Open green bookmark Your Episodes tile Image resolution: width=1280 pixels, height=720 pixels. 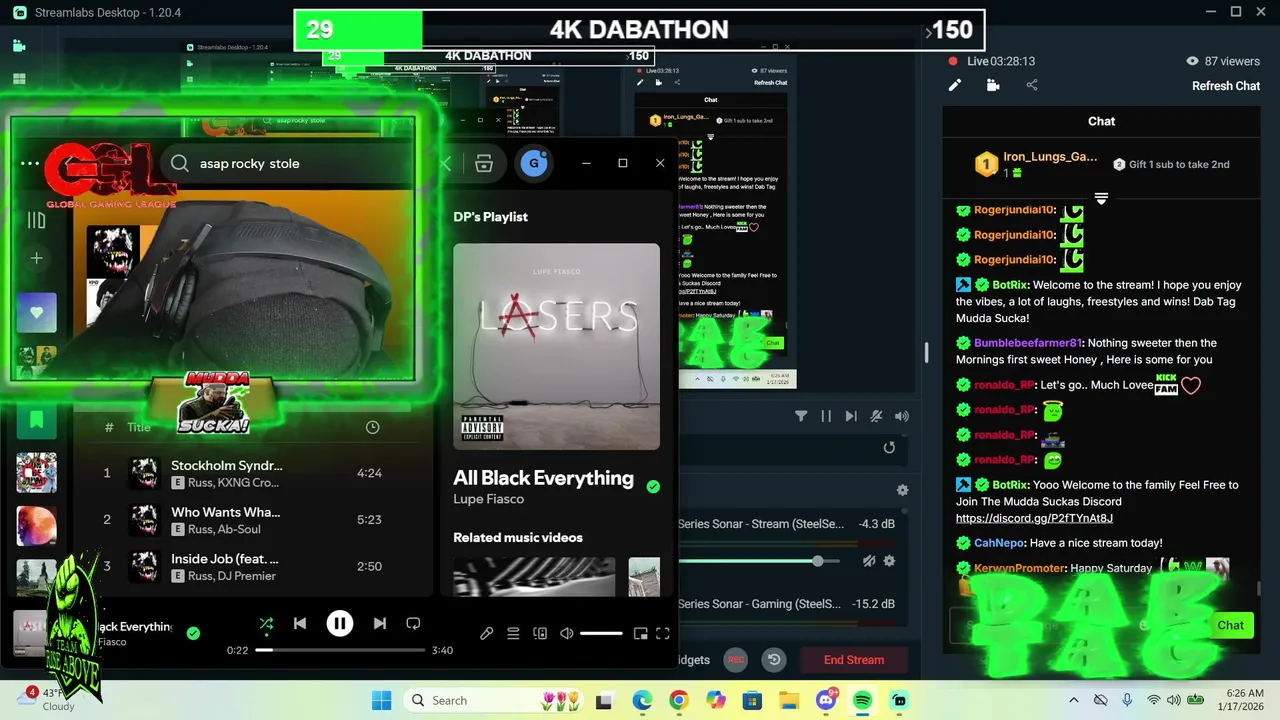click(x=36, y=419)
